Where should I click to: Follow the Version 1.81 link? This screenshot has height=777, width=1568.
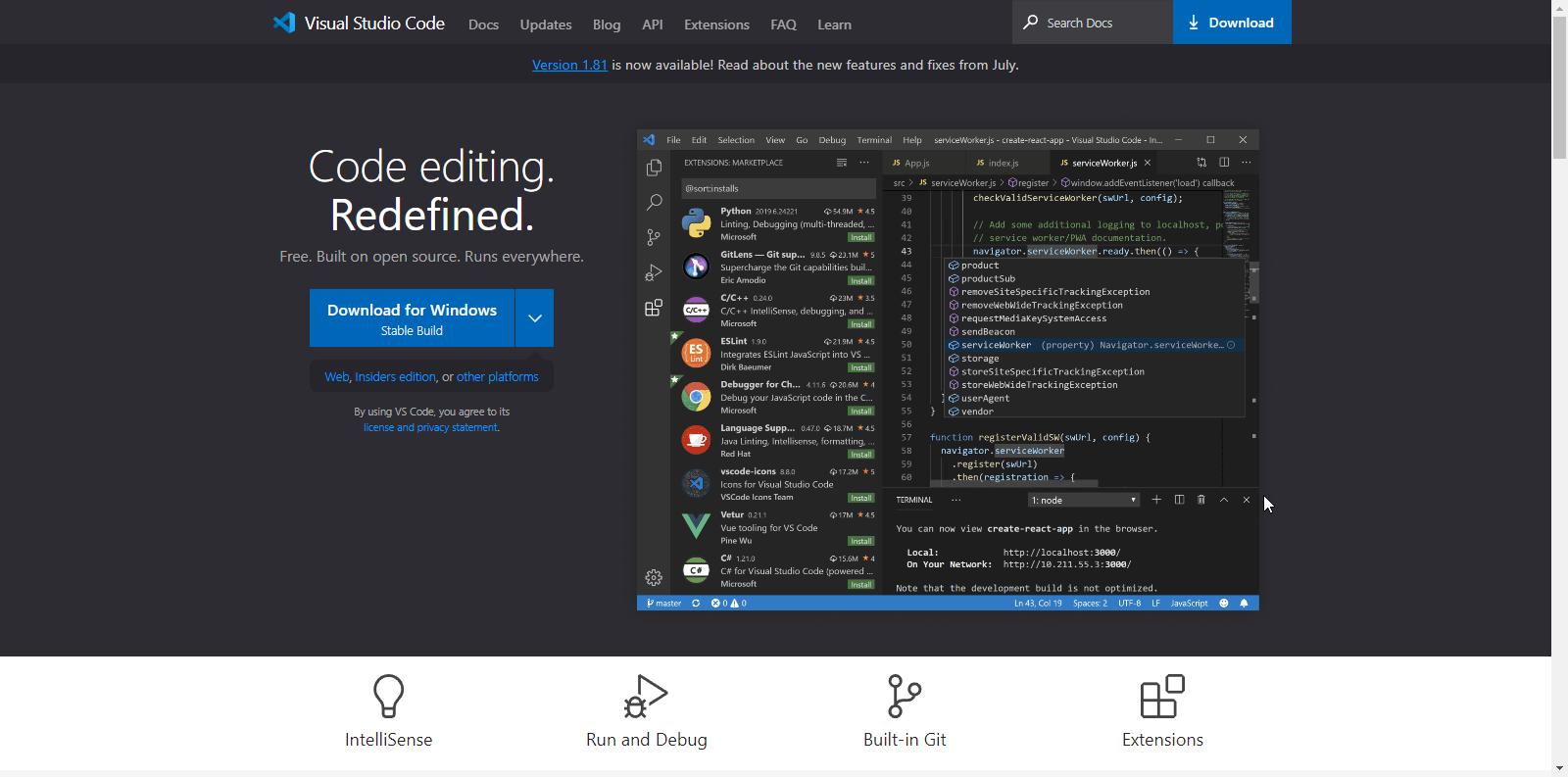pyautogui.click(x=569, y=65)
